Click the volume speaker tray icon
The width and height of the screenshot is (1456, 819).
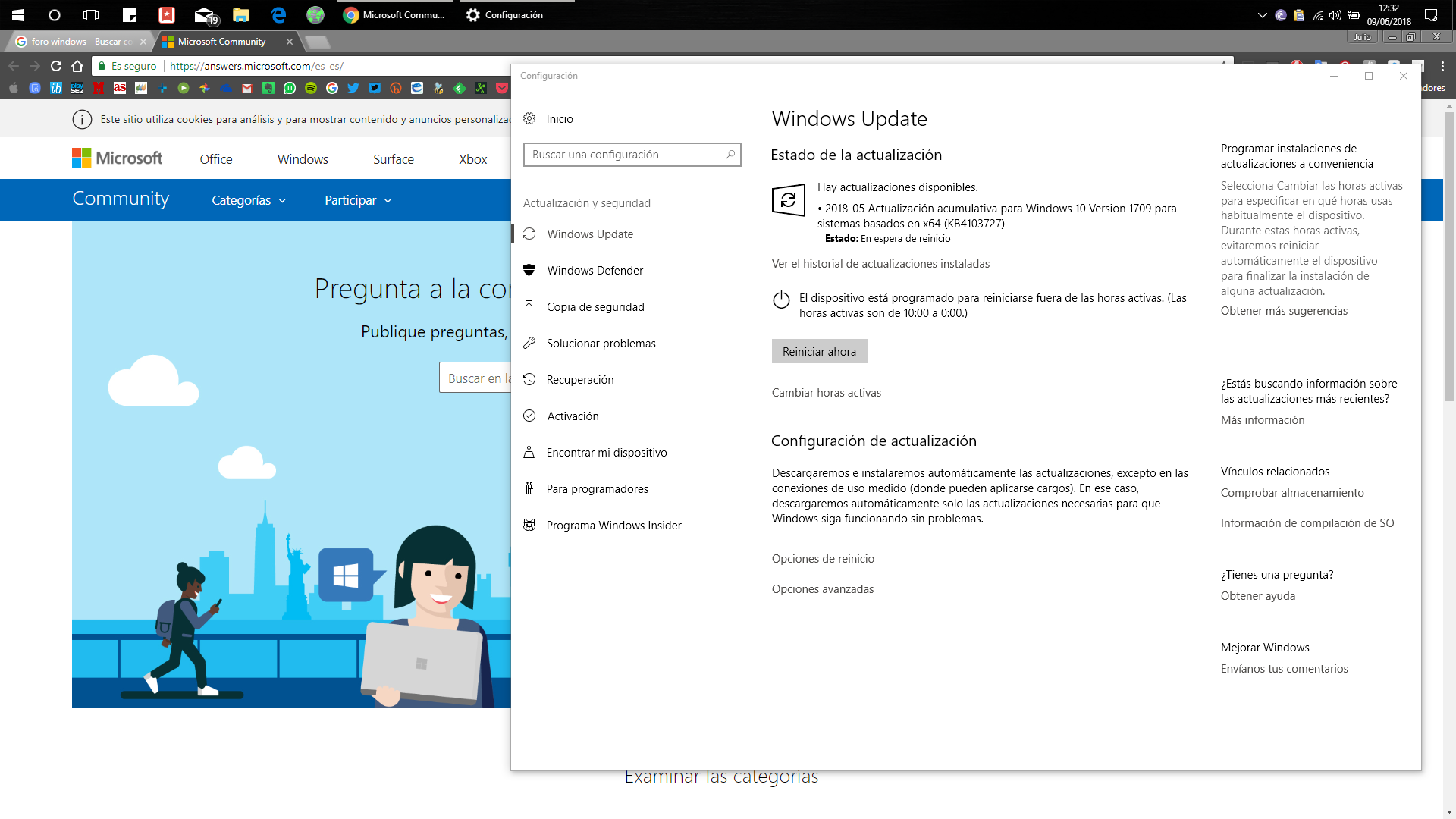pos(1335,15)
